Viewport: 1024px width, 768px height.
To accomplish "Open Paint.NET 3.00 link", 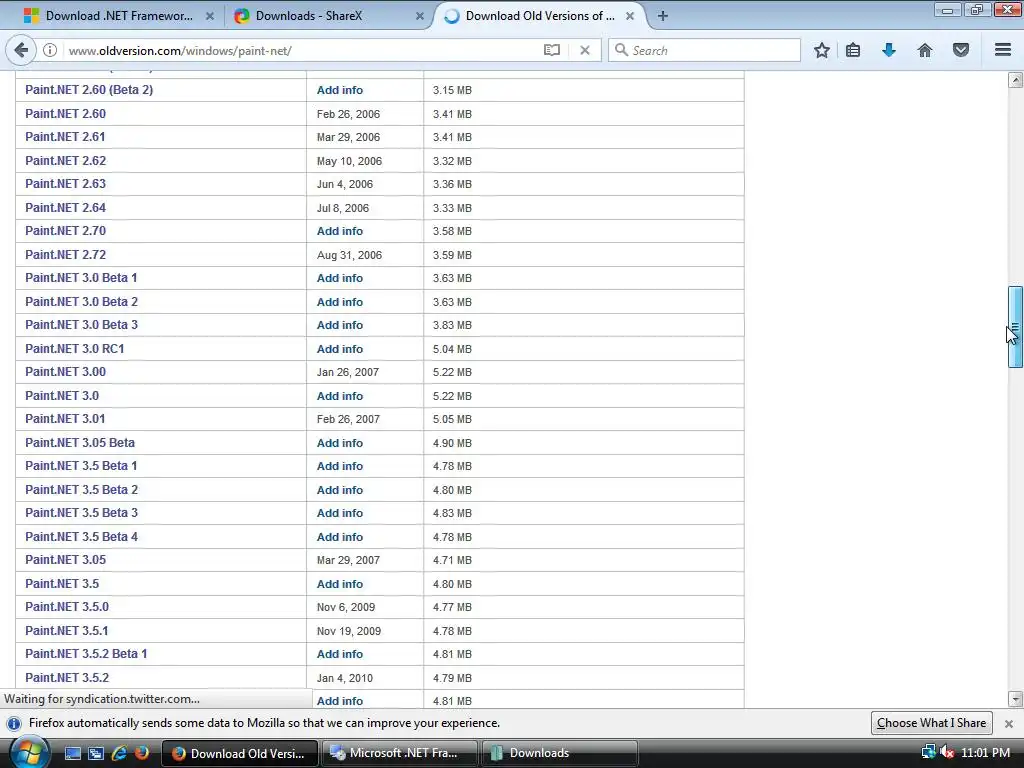I will pos(65,372).
